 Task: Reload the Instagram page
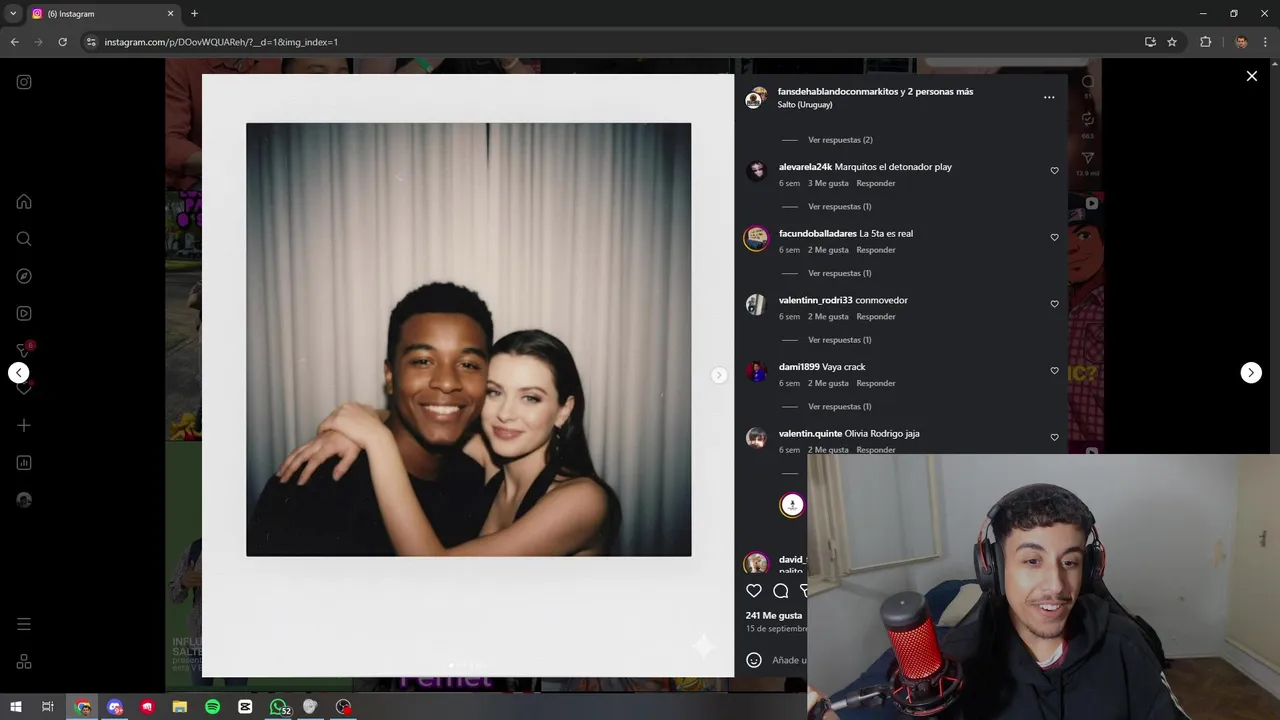tap(62, 42)
